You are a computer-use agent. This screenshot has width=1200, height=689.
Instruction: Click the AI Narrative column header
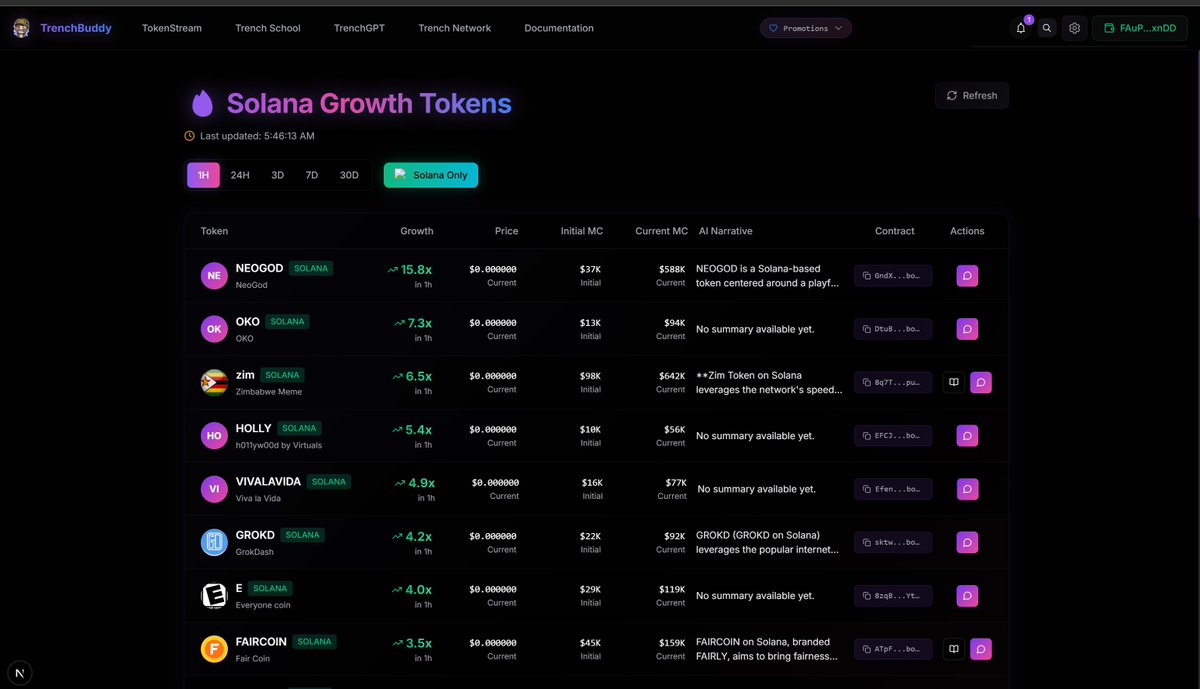point(726,231)
